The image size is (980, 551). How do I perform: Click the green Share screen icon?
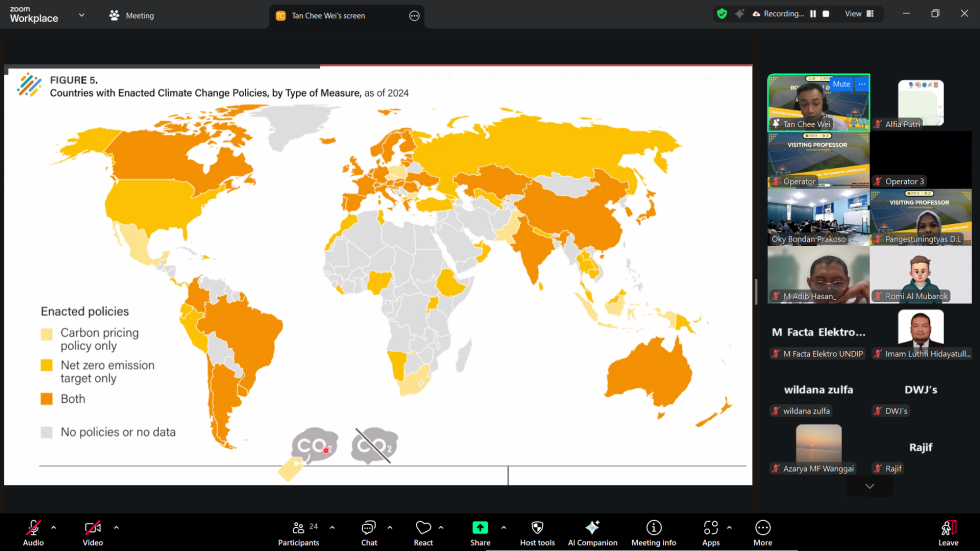click(x=480, y=530)
